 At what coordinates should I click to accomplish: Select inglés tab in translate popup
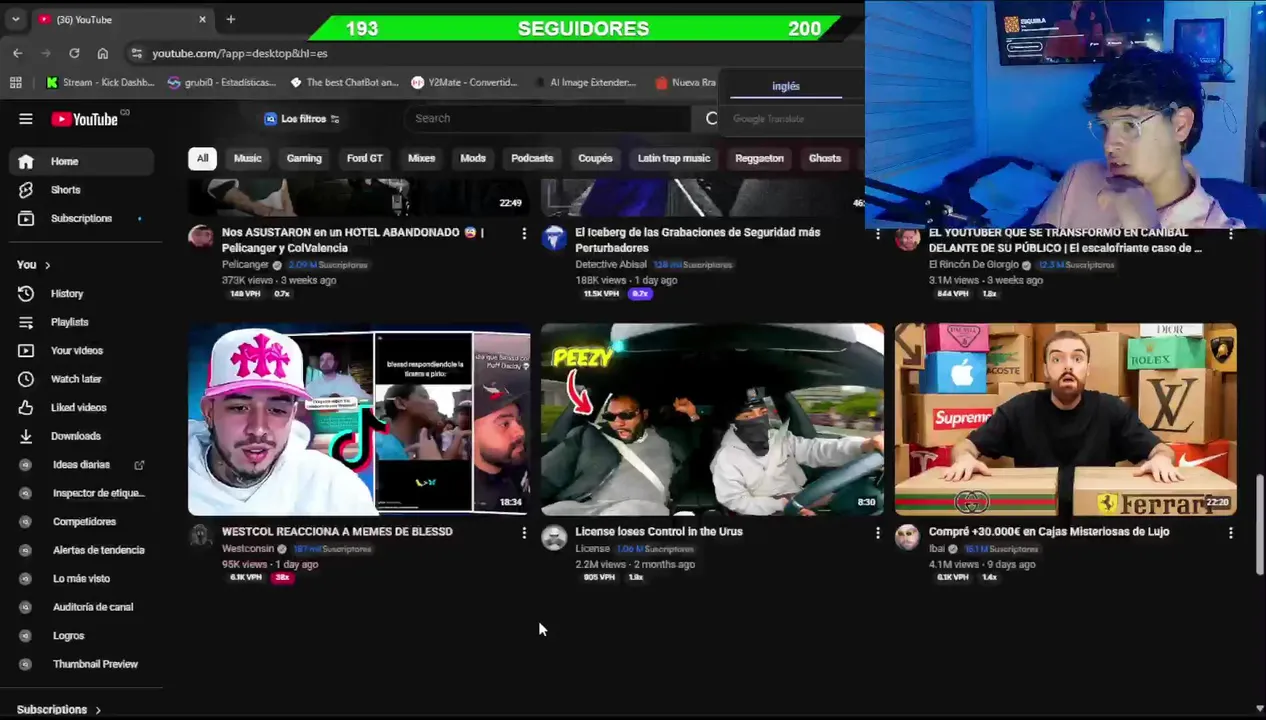(786, 86)
